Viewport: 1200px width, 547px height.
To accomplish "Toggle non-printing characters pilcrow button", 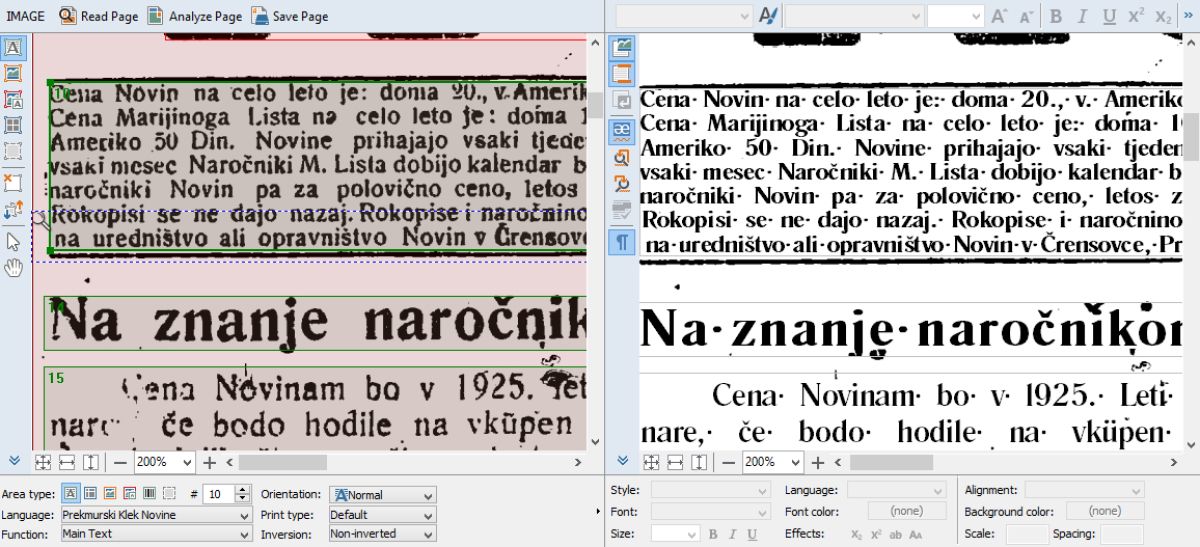I will (x=622, y=241).
